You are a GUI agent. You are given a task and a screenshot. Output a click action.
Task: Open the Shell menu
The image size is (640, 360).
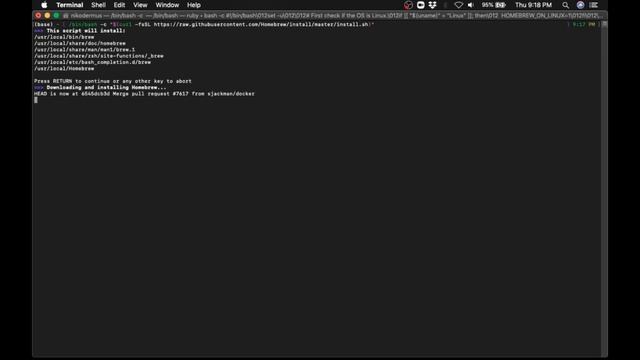click(98, 5)
